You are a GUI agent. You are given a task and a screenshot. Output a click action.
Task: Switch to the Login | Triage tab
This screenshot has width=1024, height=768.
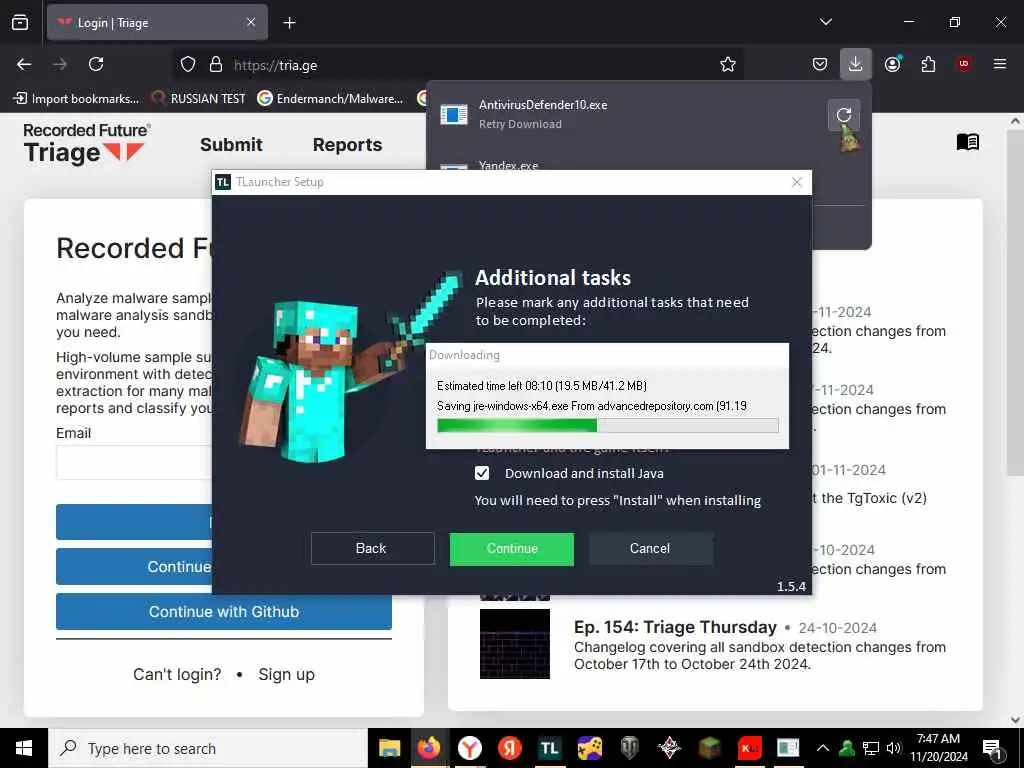tap(157, 23)
